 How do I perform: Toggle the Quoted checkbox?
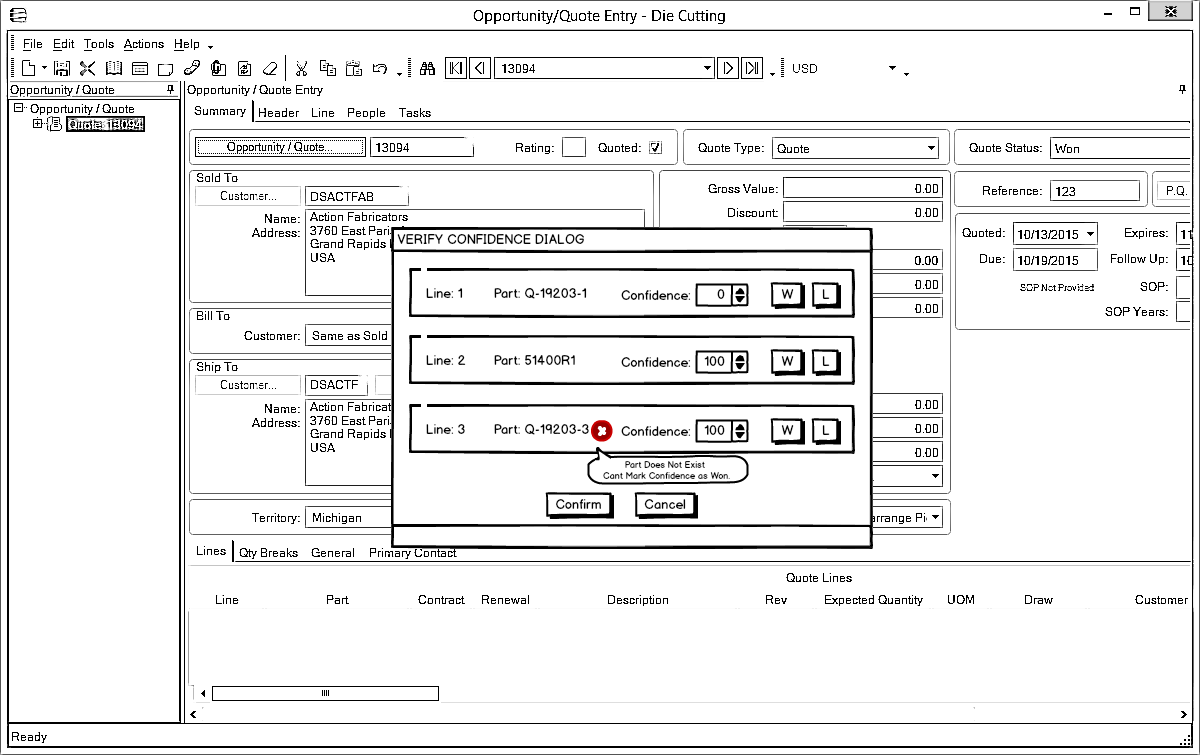(656, 148)
